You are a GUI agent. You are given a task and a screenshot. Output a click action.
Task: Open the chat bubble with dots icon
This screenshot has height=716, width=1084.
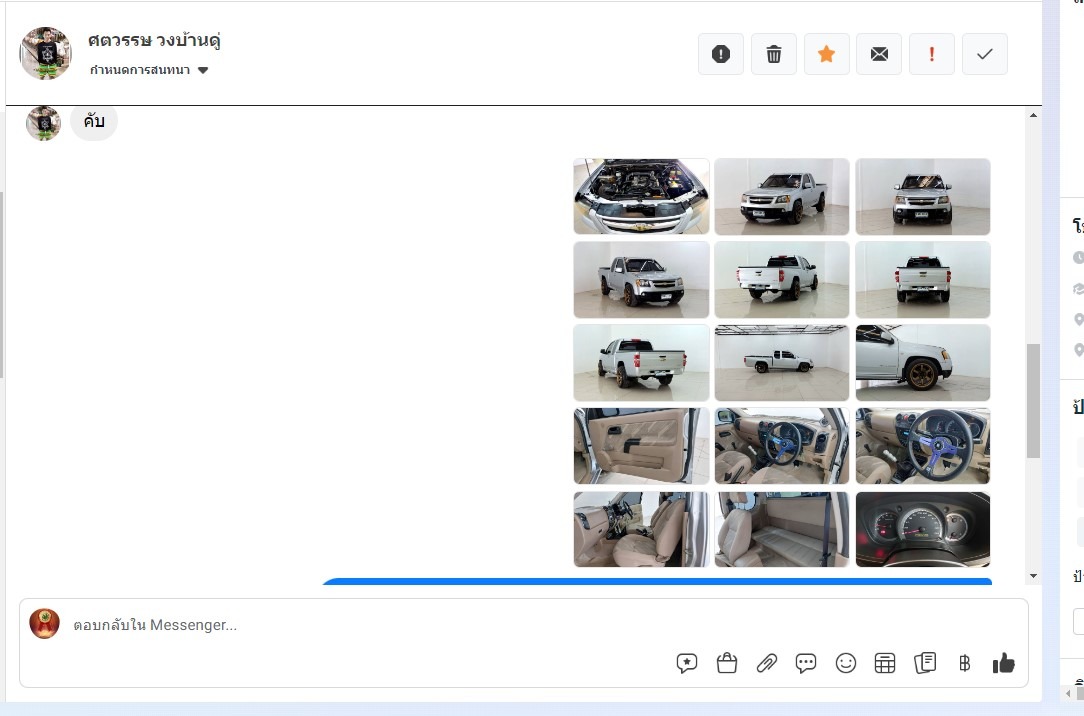click(806, 663)
